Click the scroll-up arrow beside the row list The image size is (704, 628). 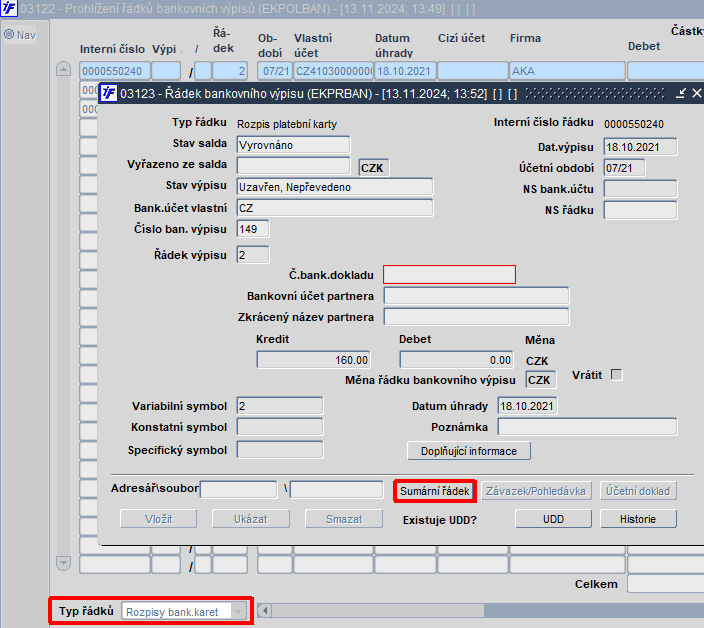[x=63, y=69]
